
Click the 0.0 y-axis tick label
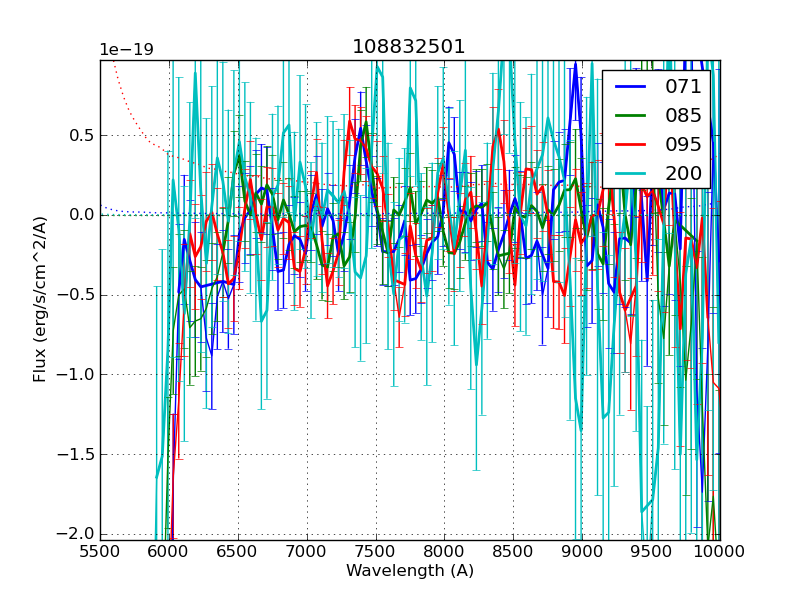[x=79, y=215]
